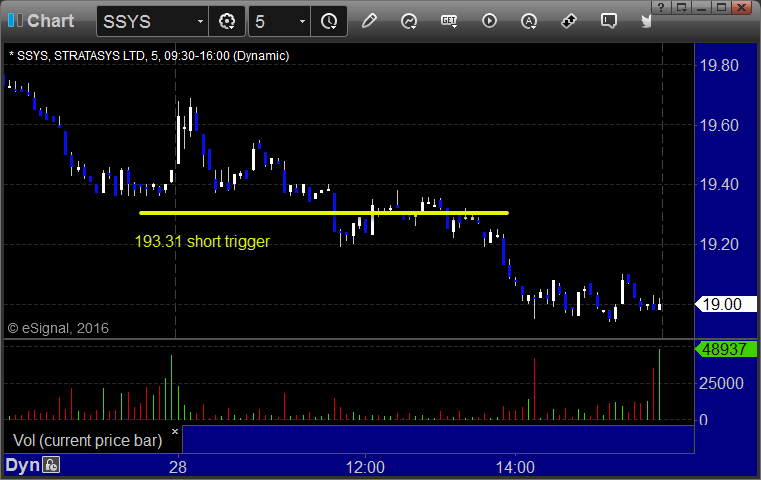Open the chat comment bubble icon
The height and width of the screenshot is (480, 761).
click(x=608, y=21)
